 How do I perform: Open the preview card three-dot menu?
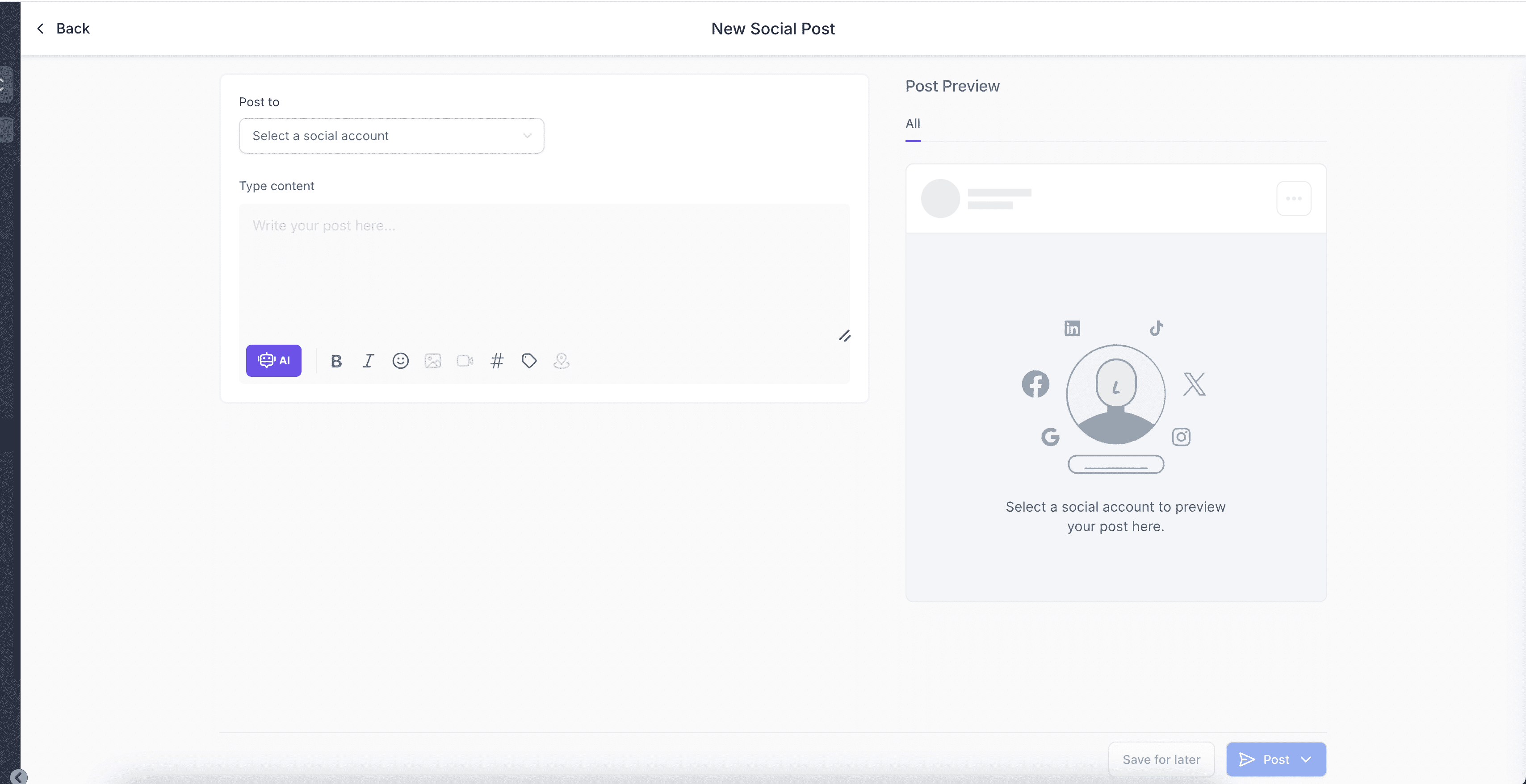(1293, 198)
